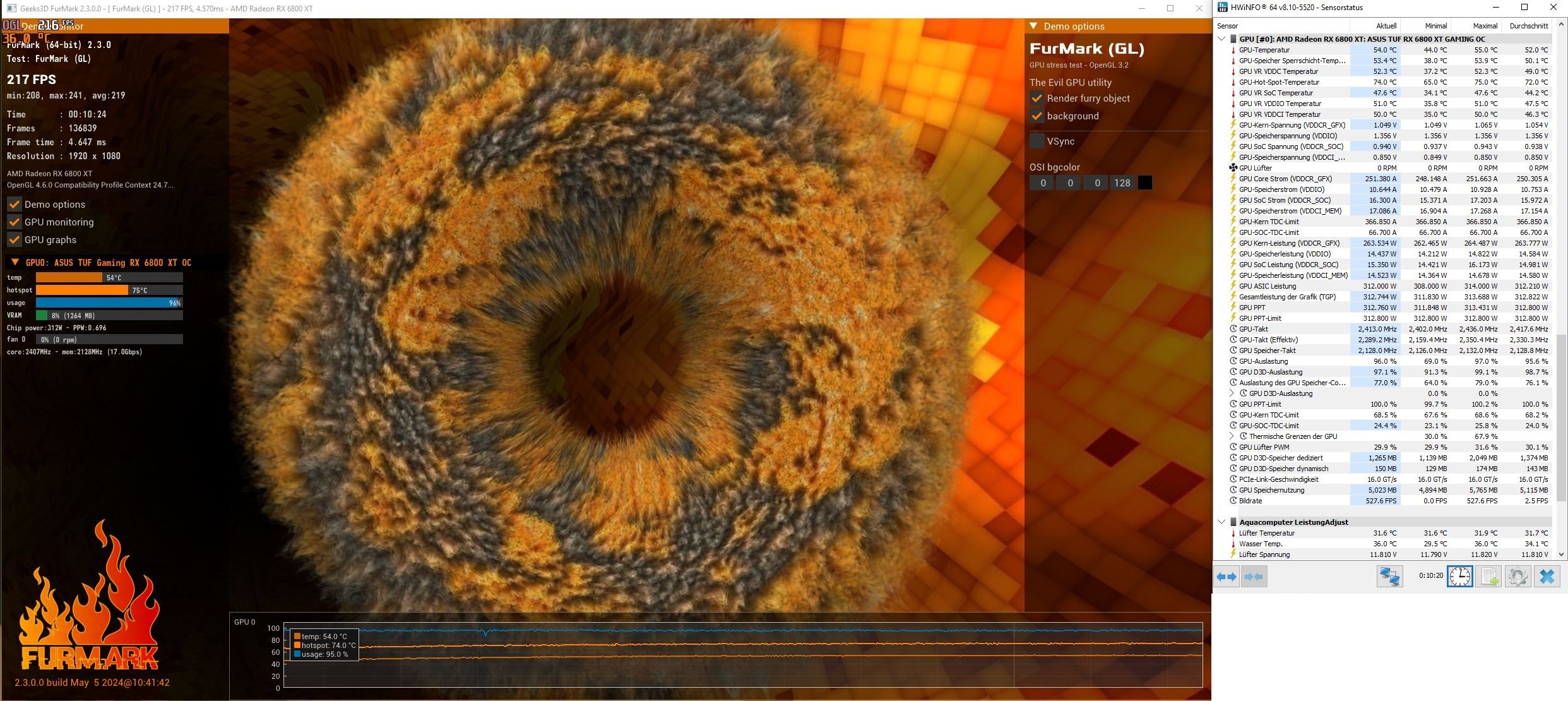Click the clock reset timer icon
The image size is (1568, 701).
tap(1459, 577)
